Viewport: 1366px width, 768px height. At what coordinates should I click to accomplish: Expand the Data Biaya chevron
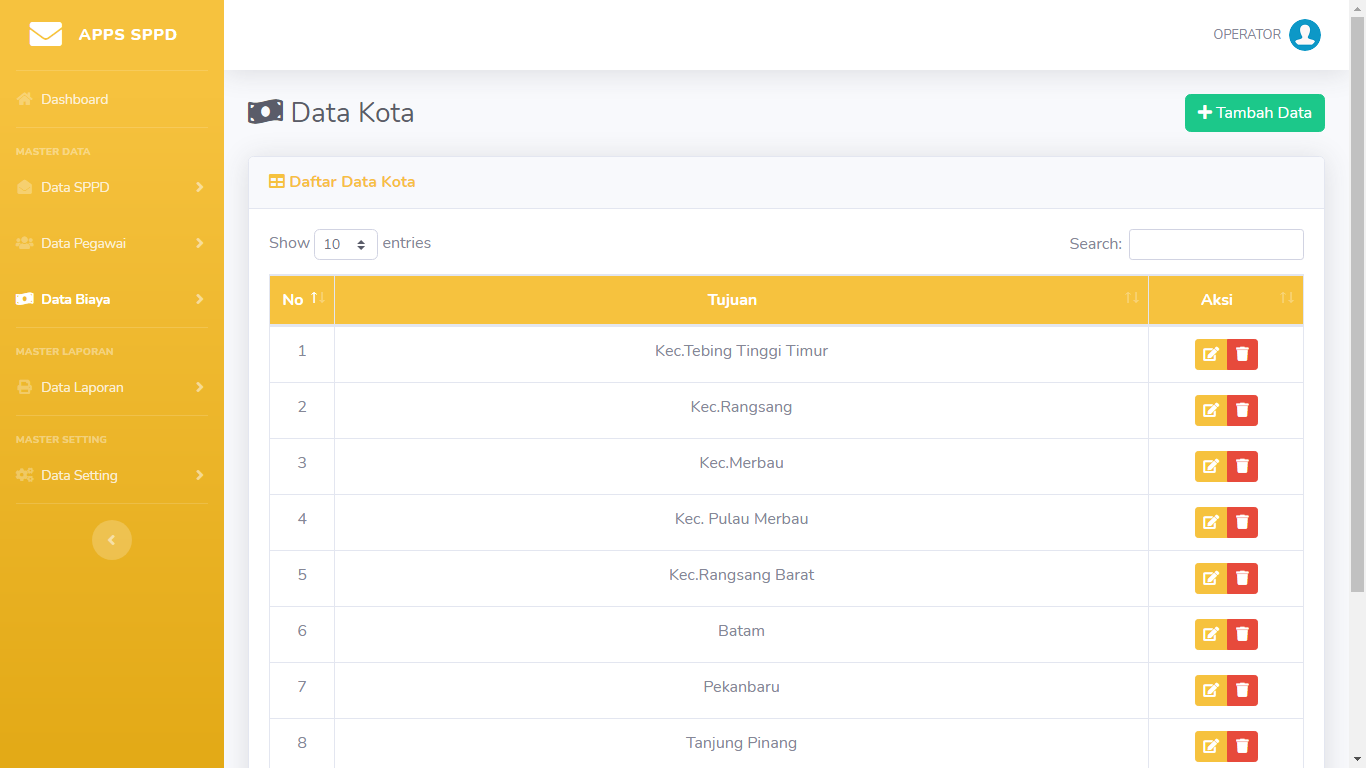pos(200,299)
